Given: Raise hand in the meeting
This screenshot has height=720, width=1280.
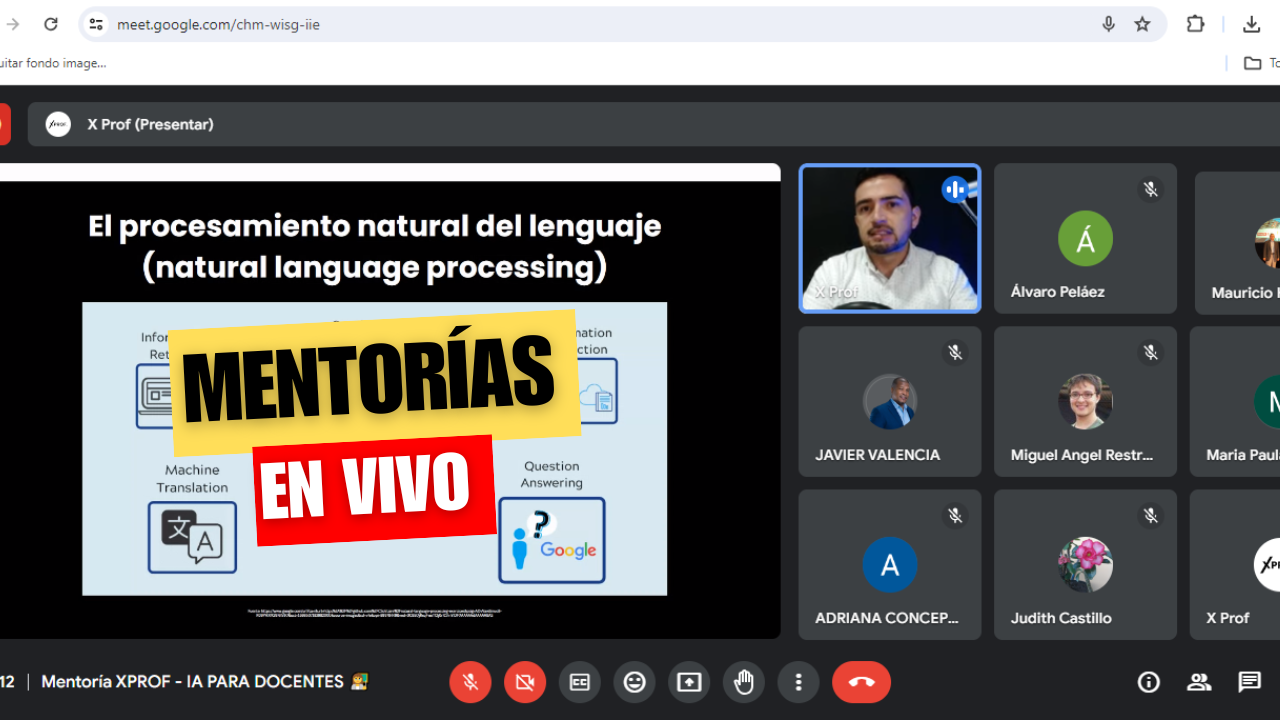Looking at the screenshot, I should pyautogui.click(x=744, y=682).
